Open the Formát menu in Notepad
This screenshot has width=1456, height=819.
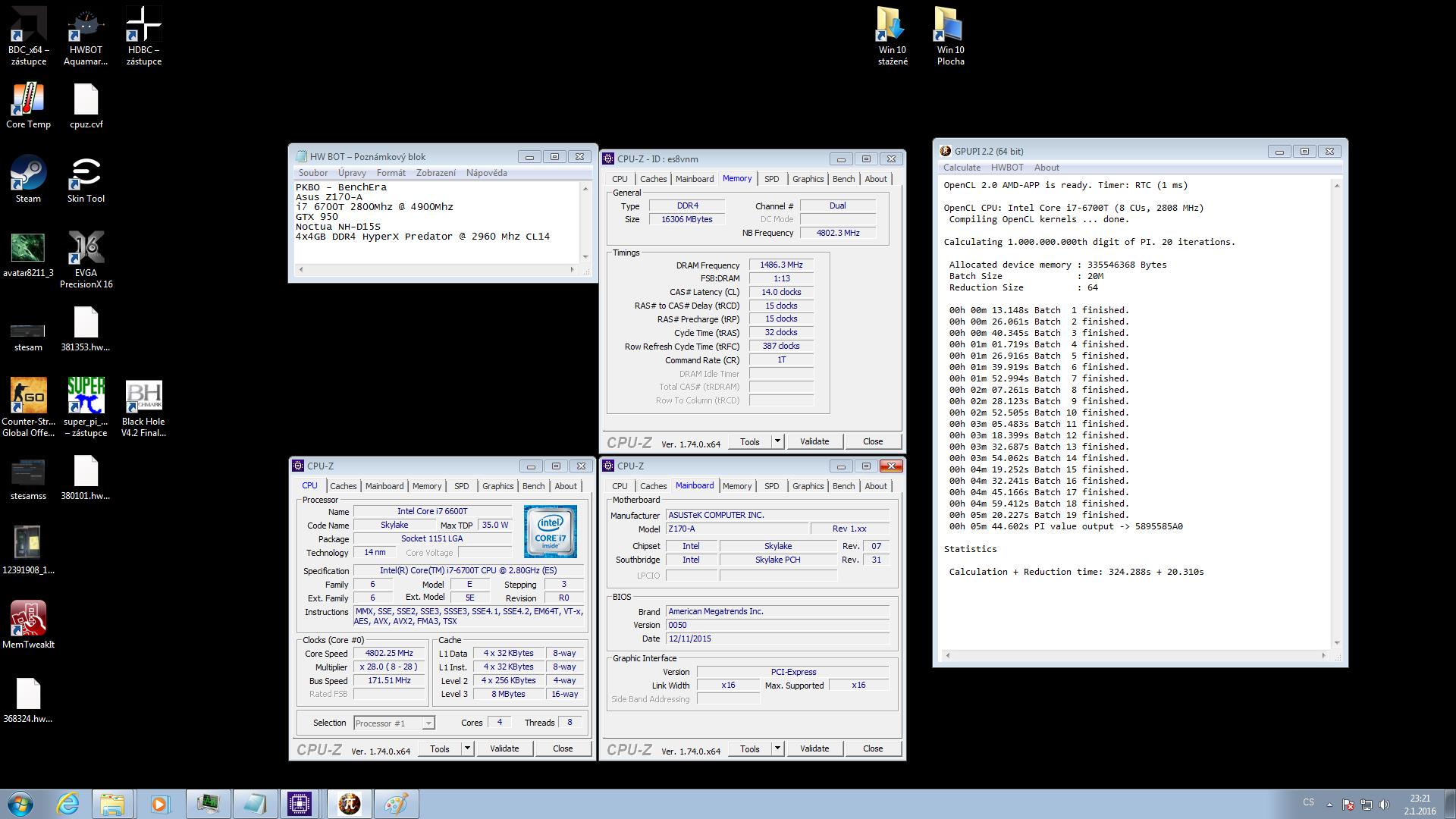[391, 173]
